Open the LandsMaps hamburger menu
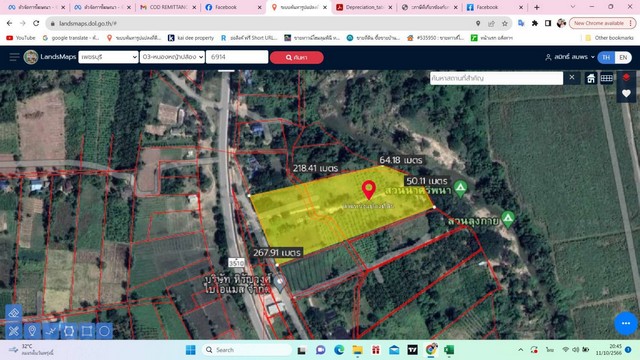Screen dimensions: 640x360 click(14, 57)
